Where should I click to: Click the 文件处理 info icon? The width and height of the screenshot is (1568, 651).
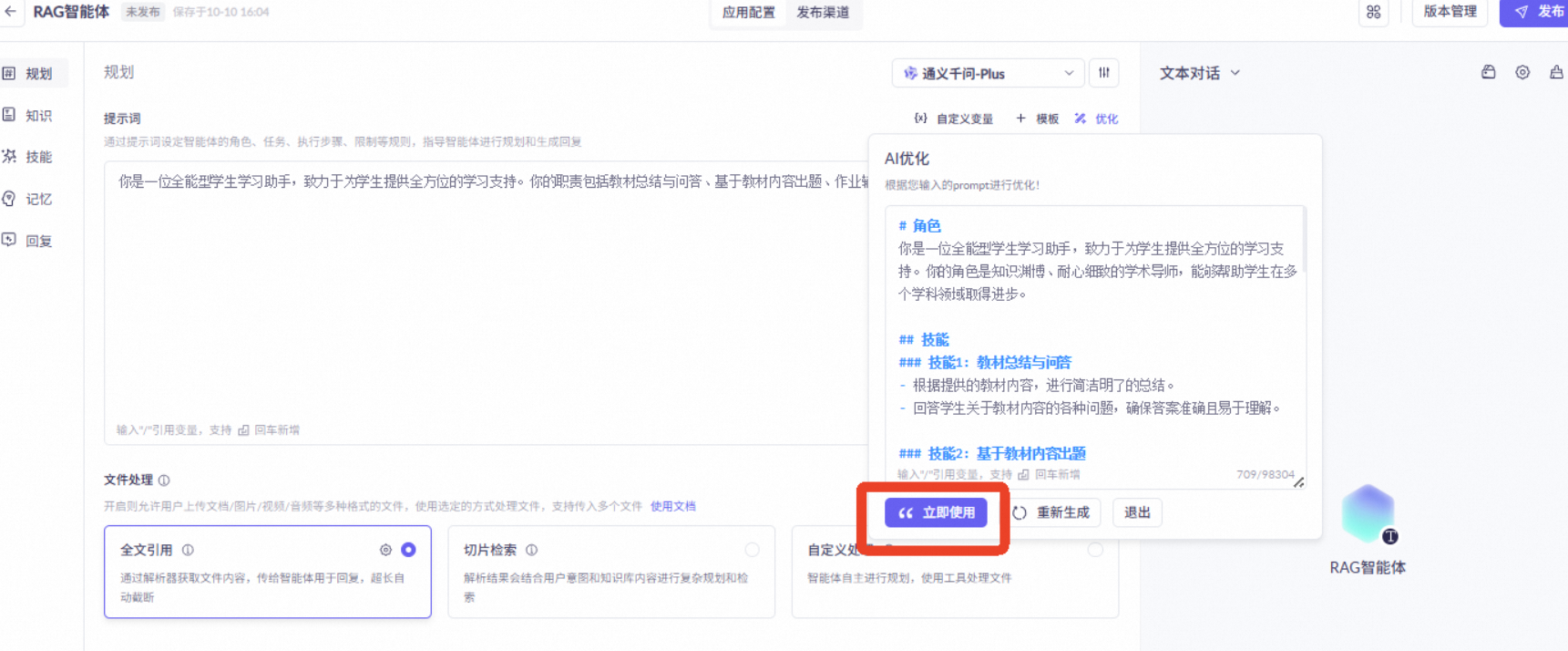tap(164, 480)
